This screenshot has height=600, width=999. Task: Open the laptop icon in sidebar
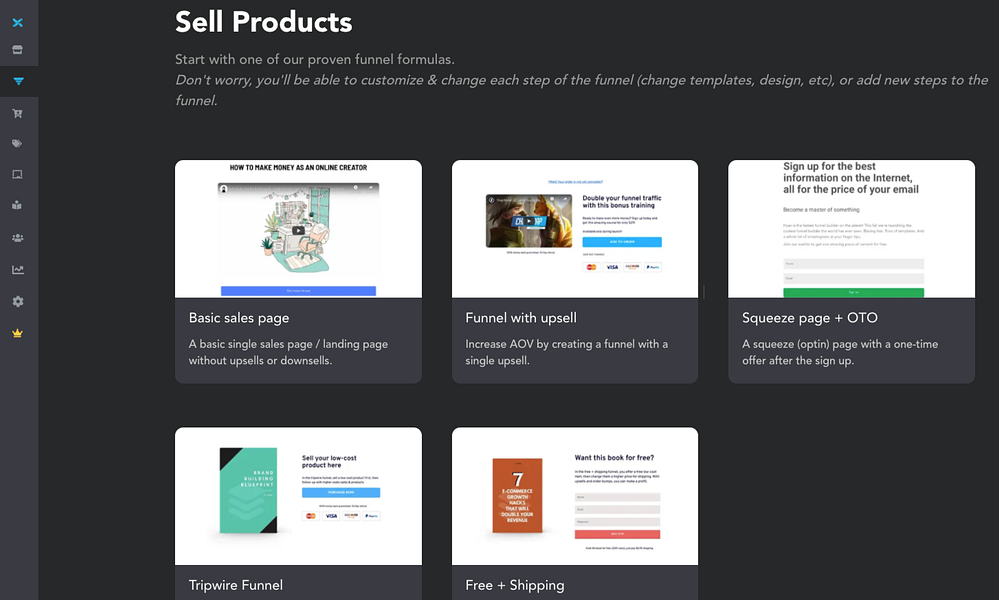[x=18, y=175]
